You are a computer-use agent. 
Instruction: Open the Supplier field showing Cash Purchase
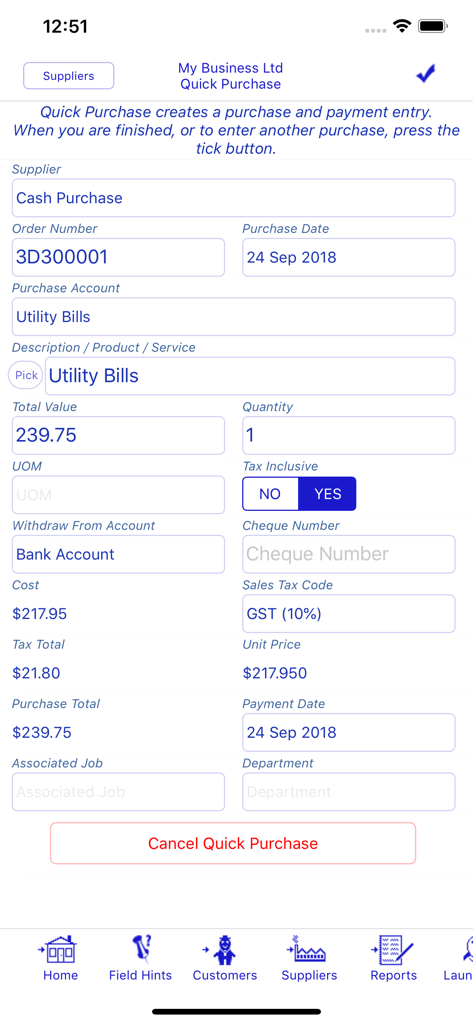(x=233, y=198)
